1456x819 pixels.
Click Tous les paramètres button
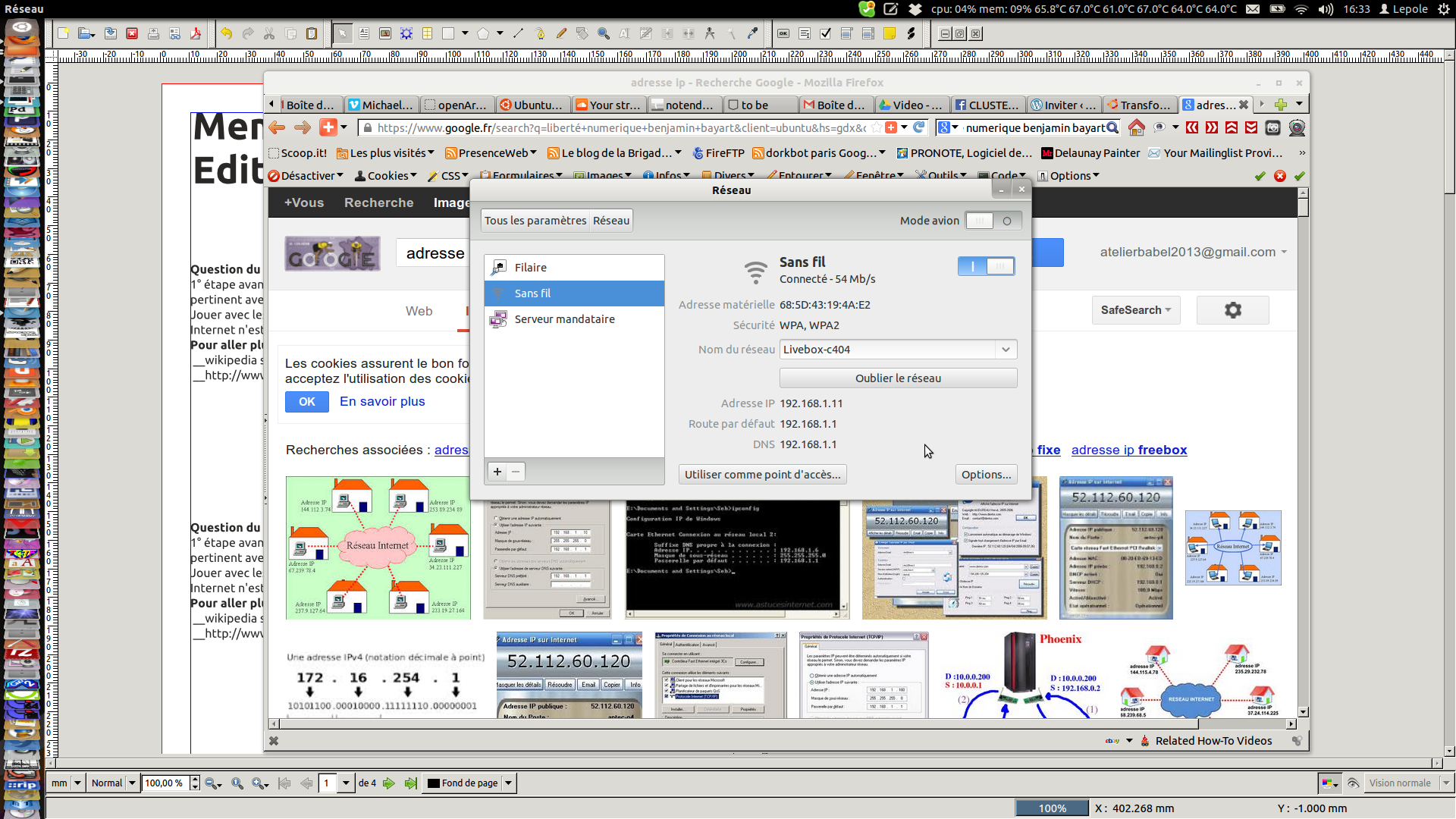535,221
